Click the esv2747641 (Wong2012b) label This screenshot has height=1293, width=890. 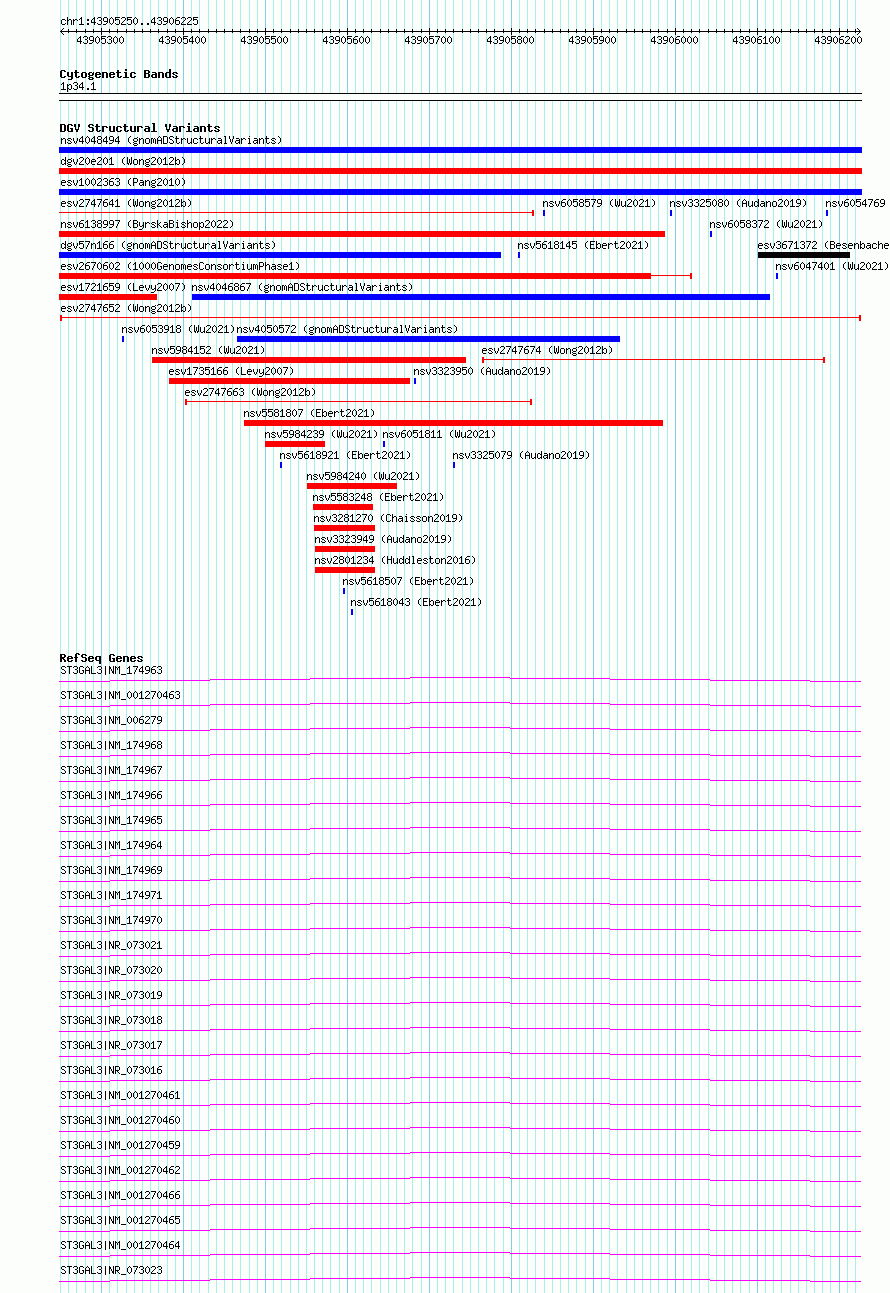(x=126, y=203)
